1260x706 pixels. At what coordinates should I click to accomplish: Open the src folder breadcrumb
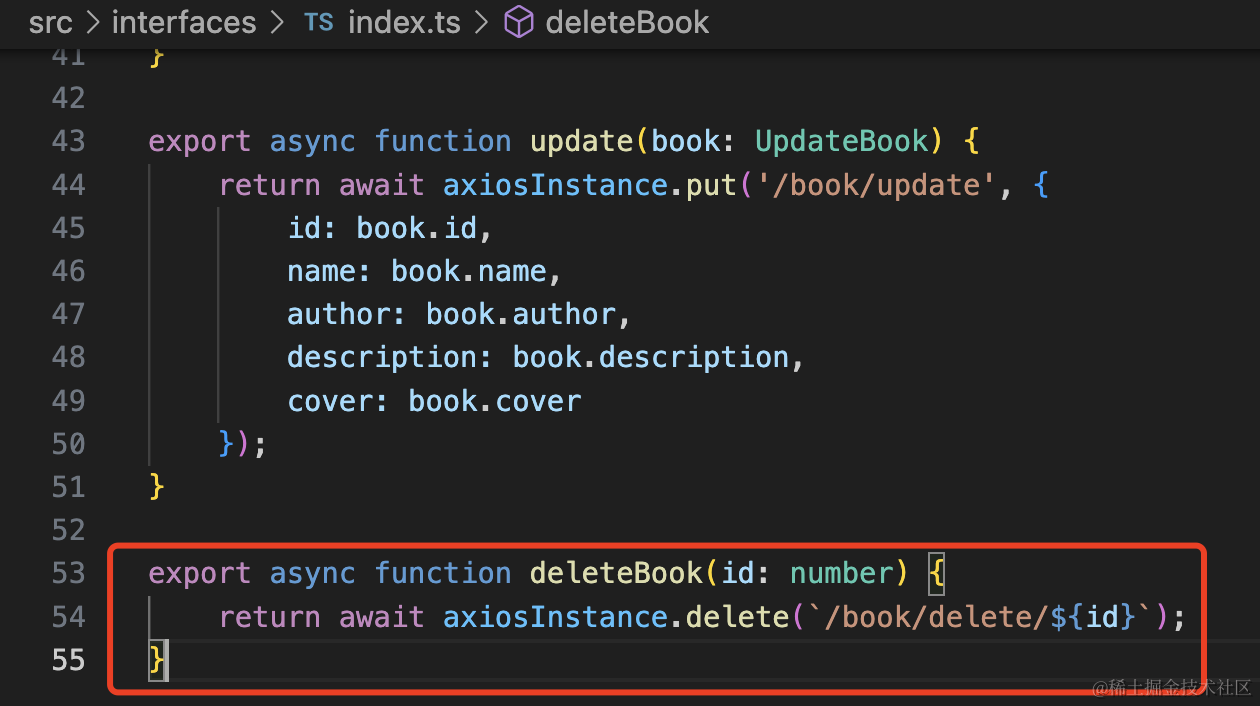coord(50,23)
